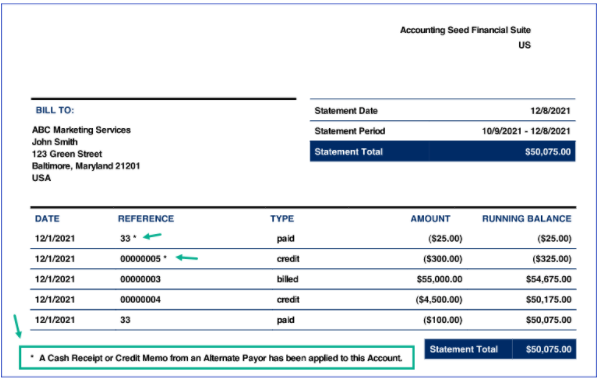The height and width of the screenshot is (381, 601).
Task: Select the ($4,500.00) credit amount
Action: [x=439, y=299]
